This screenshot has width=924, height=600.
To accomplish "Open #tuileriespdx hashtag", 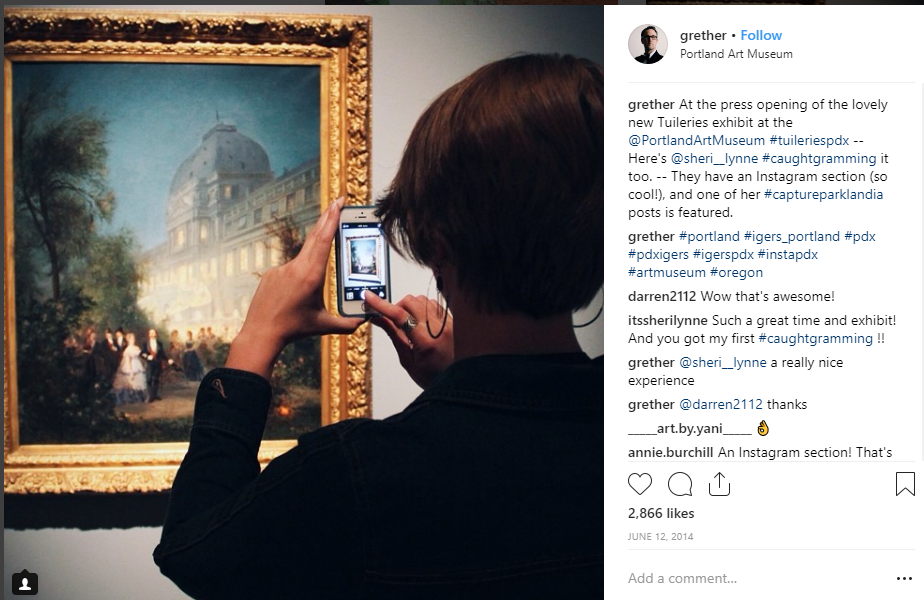I will pyautogui.click(x=809, y=140).
